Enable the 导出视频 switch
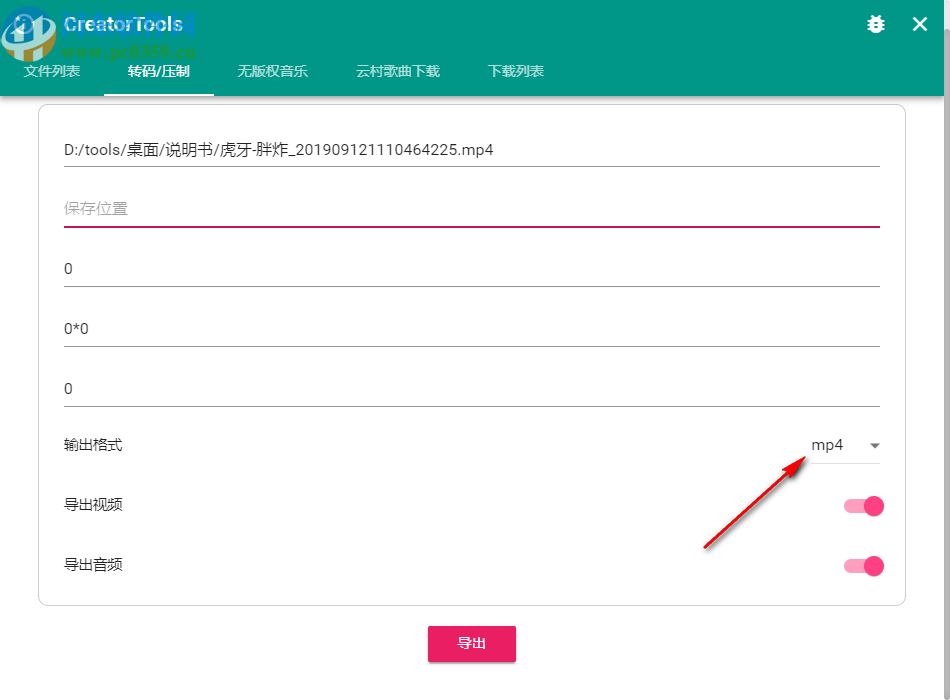This screenshot has height=700, width=950. (864, 505)
